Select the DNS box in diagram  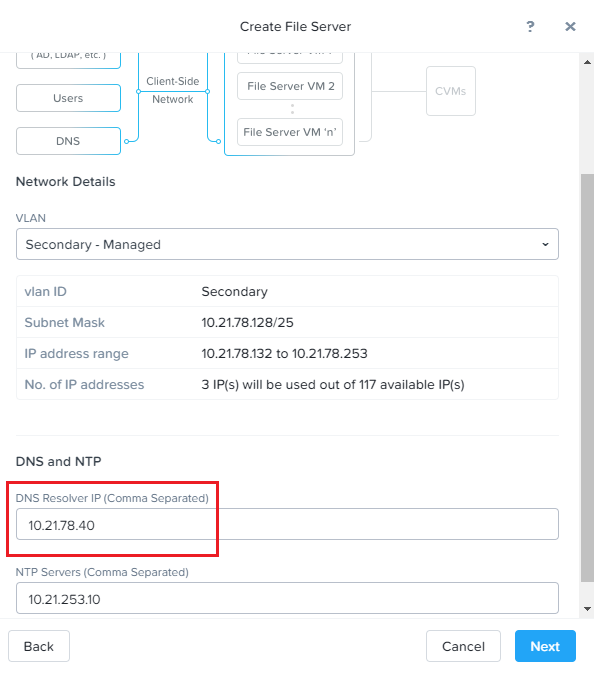coord(68,141)
